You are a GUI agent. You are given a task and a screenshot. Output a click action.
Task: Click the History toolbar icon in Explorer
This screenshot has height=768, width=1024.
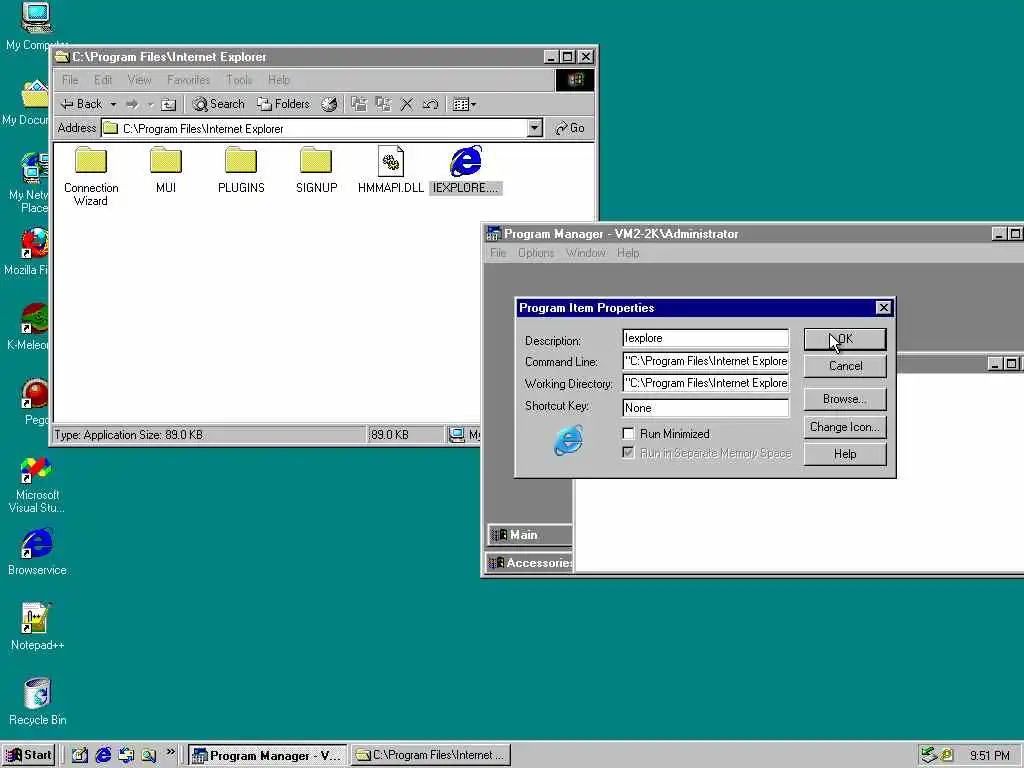click(329, 104)
